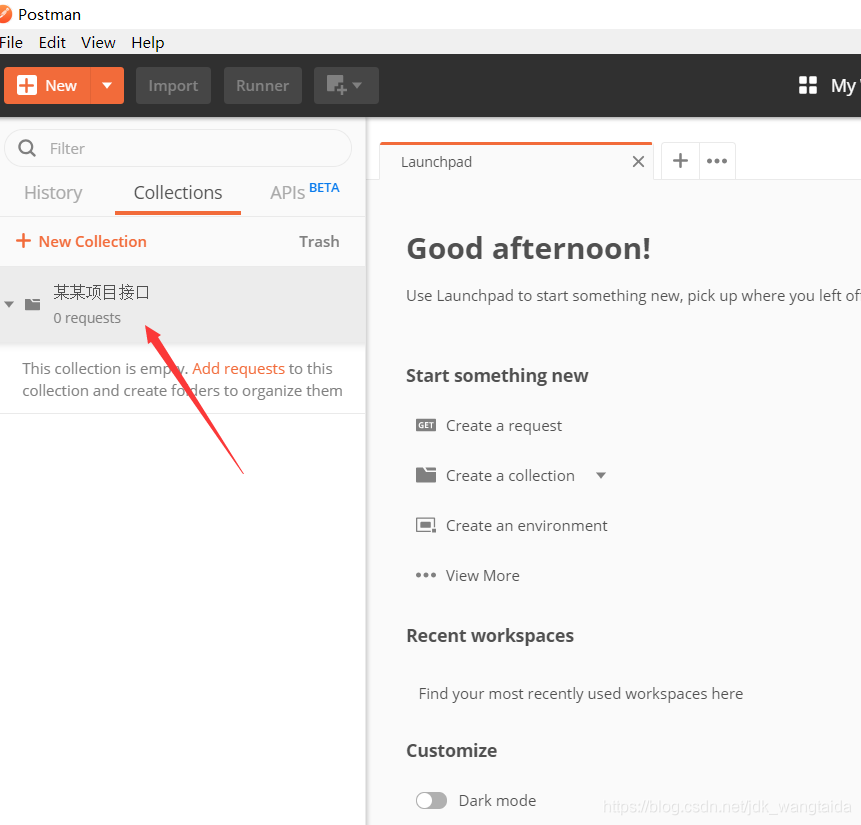The image size is (861, 825).
Task: Click the Import button
Action: tap(173, 86)
